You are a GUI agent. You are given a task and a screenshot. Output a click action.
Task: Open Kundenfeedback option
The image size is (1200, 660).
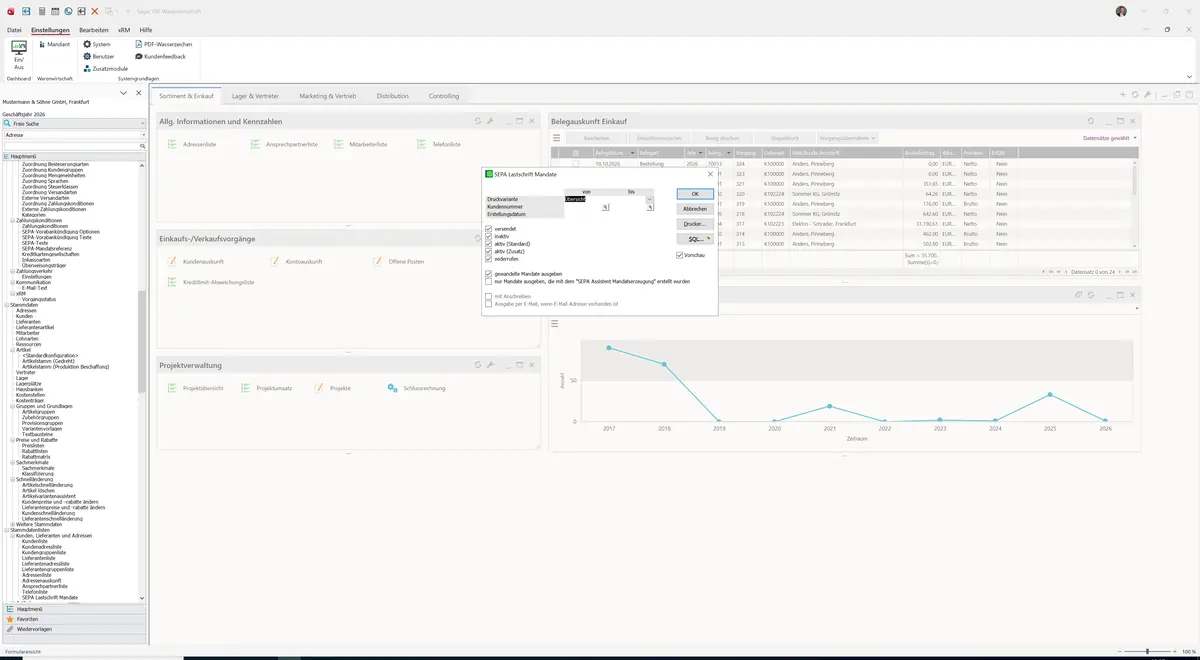tap(160, 56)
